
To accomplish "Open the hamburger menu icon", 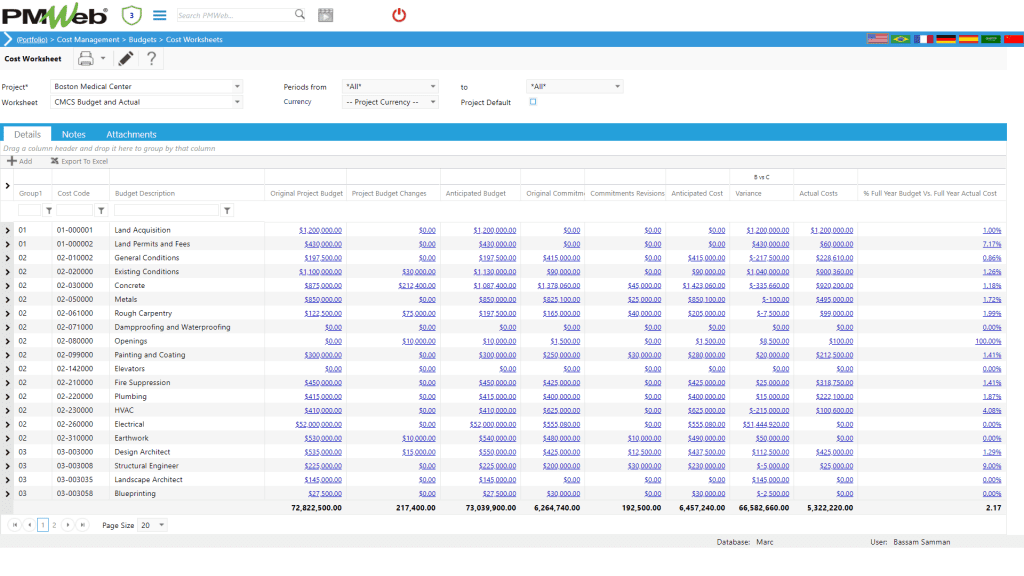I will coord(159,15).
